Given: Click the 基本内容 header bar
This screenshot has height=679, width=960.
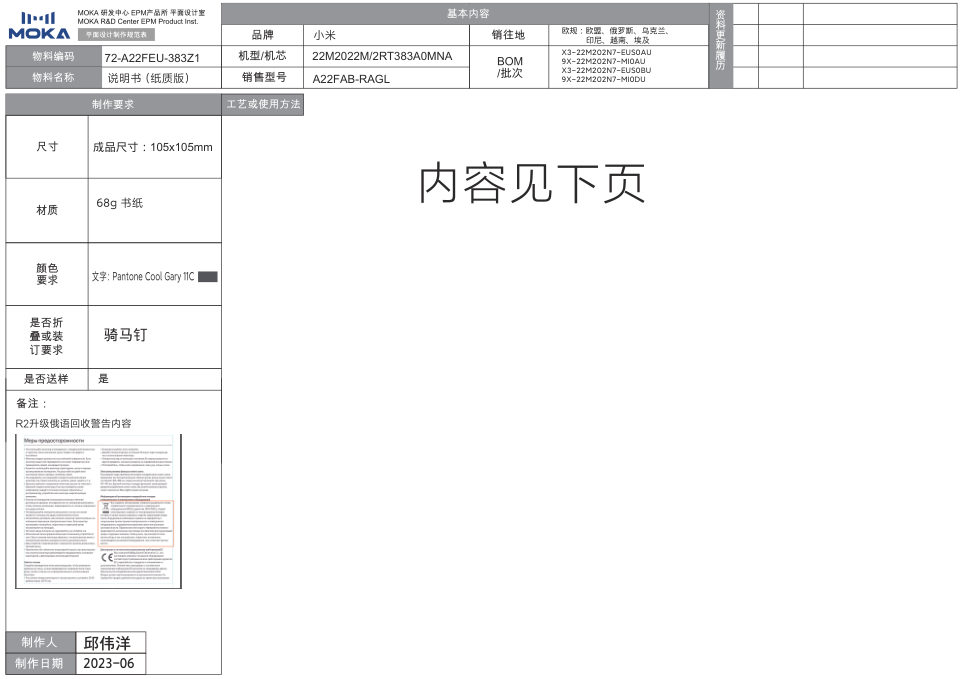Looking at the screenshot, I should point(467,14).
